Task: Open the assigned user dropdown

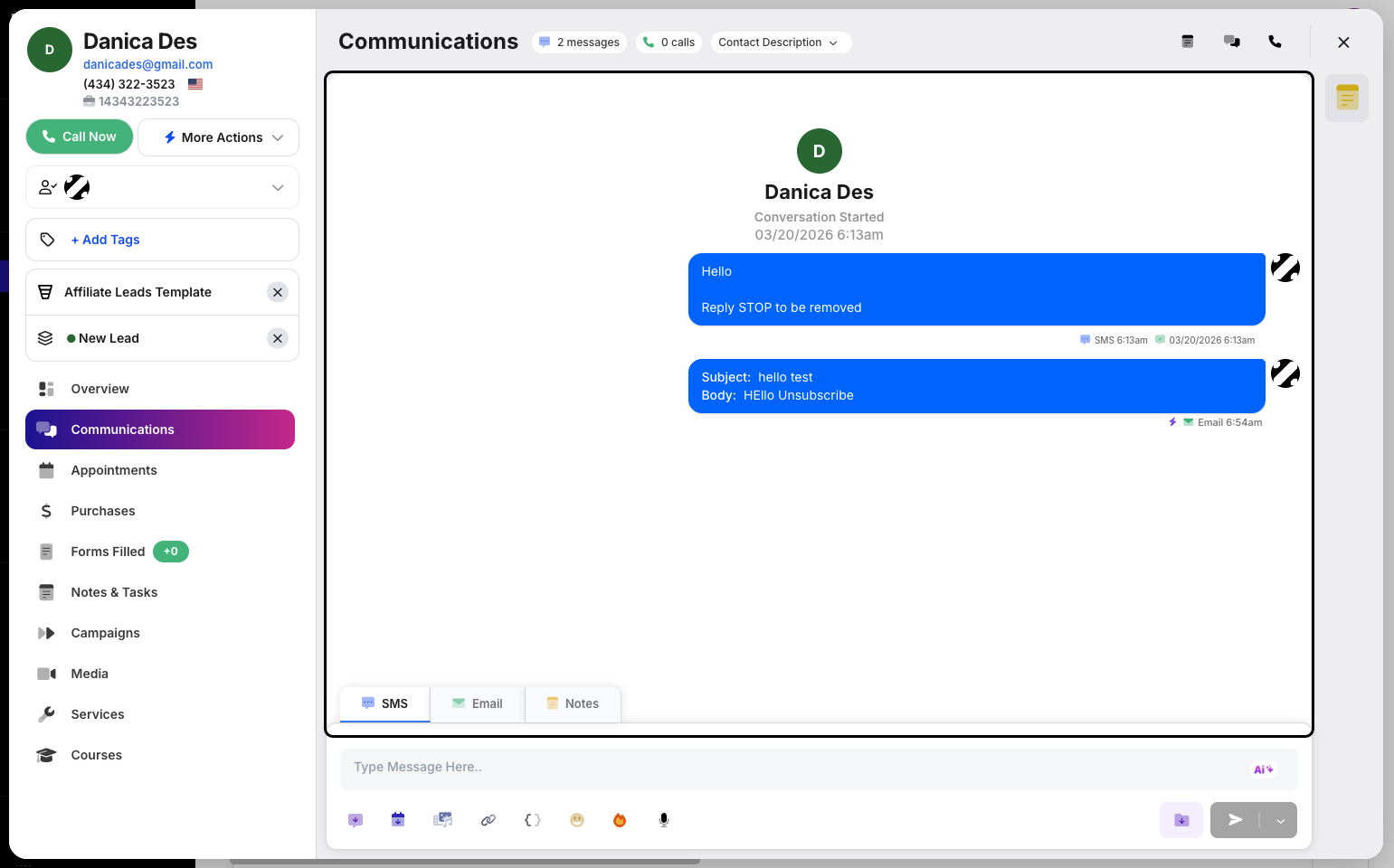Action: [163, 187]
